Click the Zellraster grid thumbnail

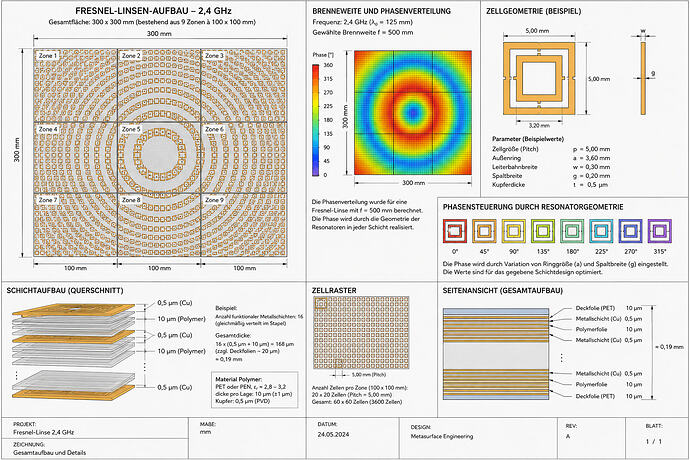(361, 332)
